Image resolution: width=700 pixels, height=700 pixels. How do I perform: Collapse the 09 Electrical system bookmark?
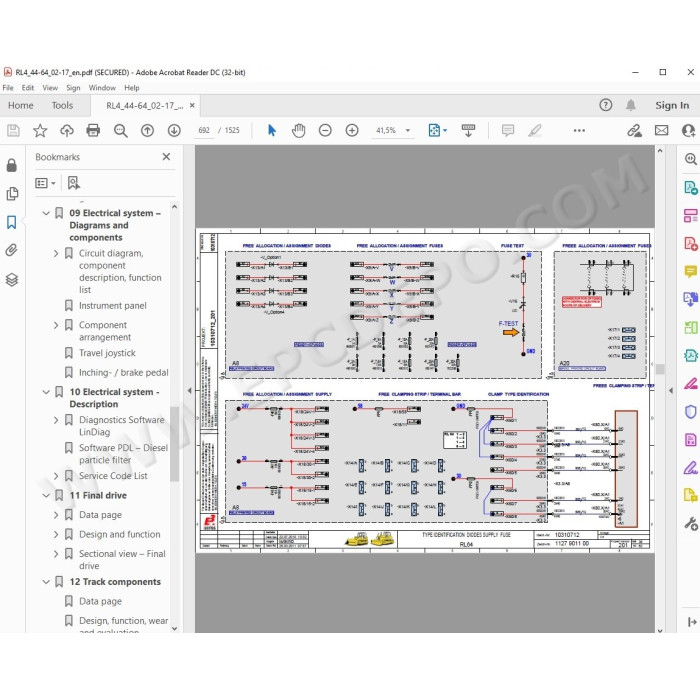coord(46,213)
